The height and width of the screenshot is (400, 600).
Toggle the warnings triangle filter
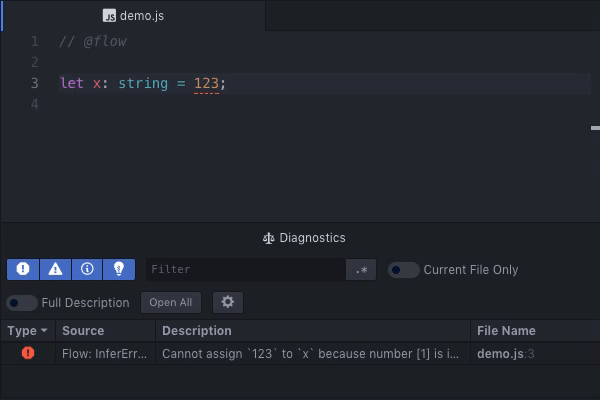pos(55,269)
